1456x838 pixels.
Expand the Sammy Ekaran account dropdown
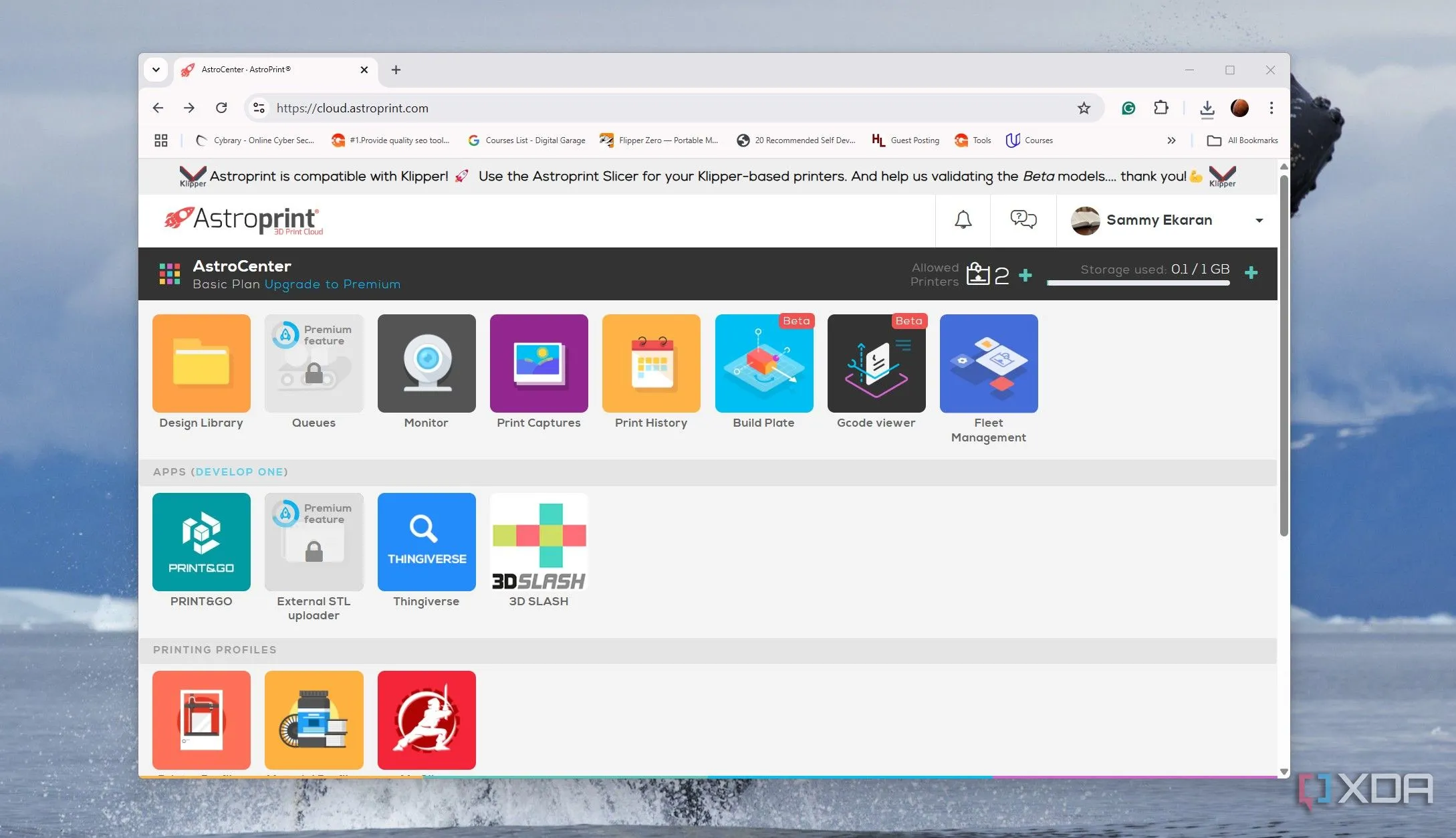coord(1259,221)
